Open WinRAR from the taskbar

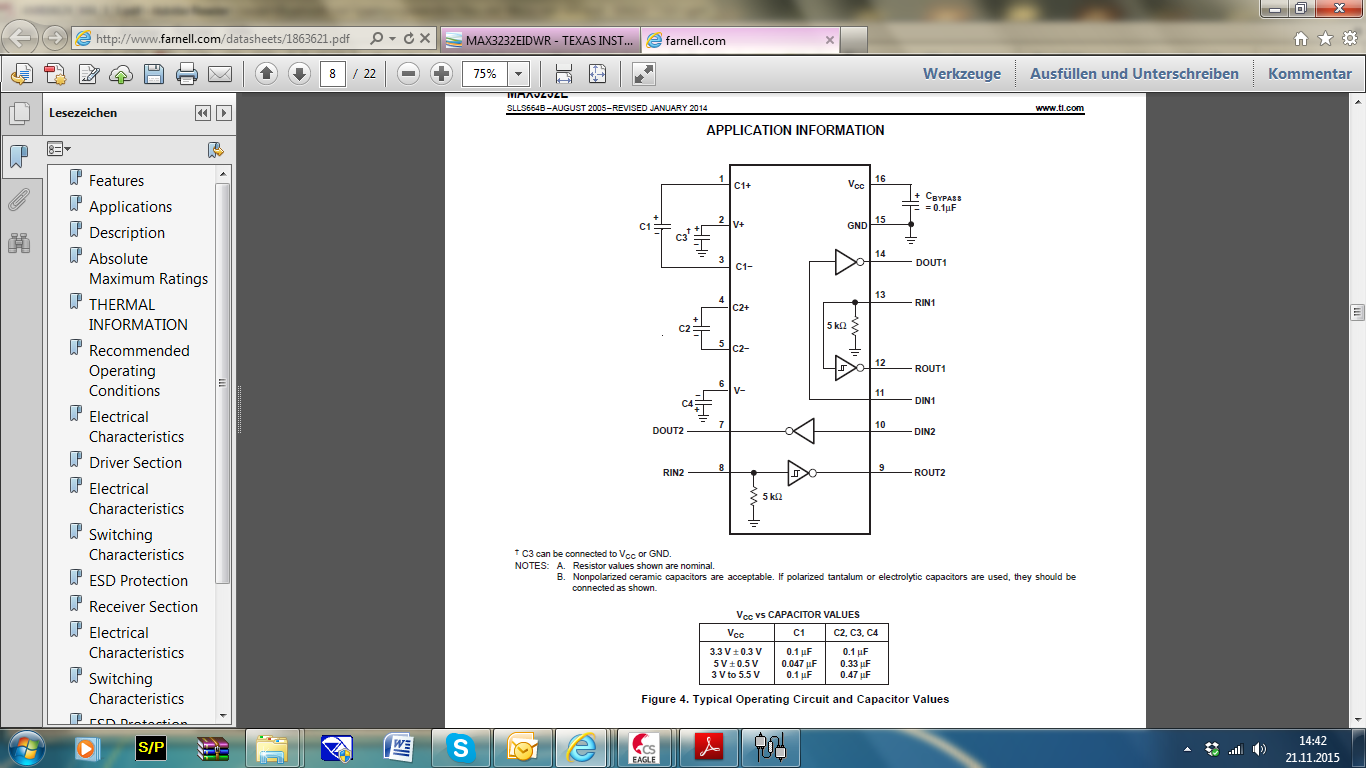(213, 747)
